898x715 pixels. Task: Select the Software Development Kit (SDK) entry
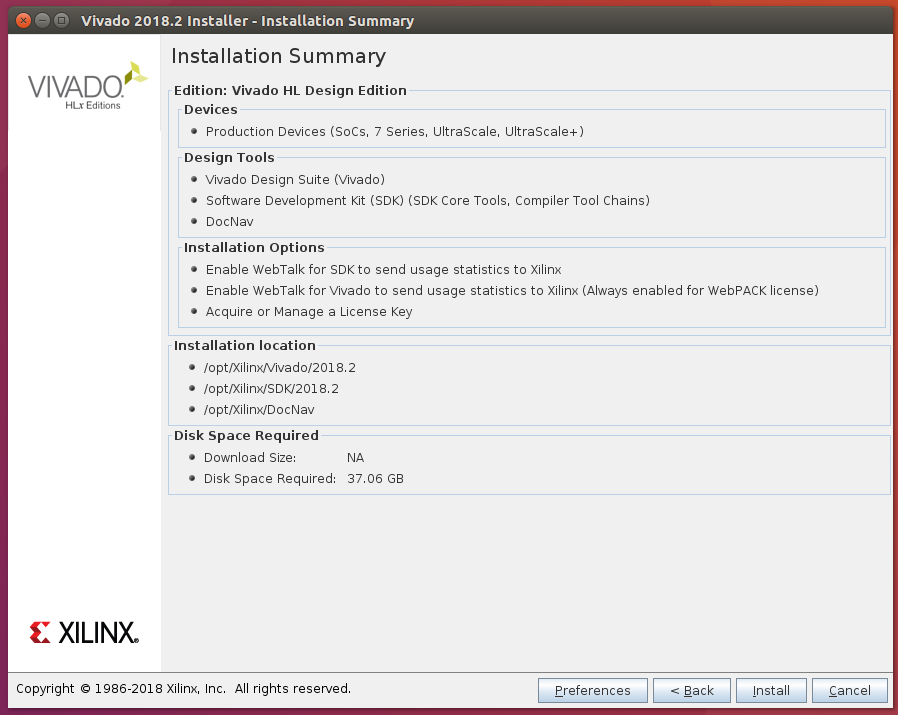coord(428,201)
